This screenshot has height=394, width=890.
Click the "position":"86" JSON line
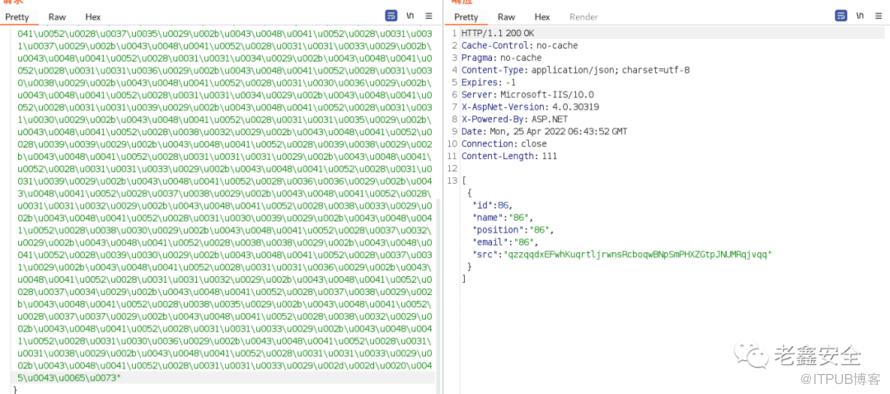tap(513, 230)
